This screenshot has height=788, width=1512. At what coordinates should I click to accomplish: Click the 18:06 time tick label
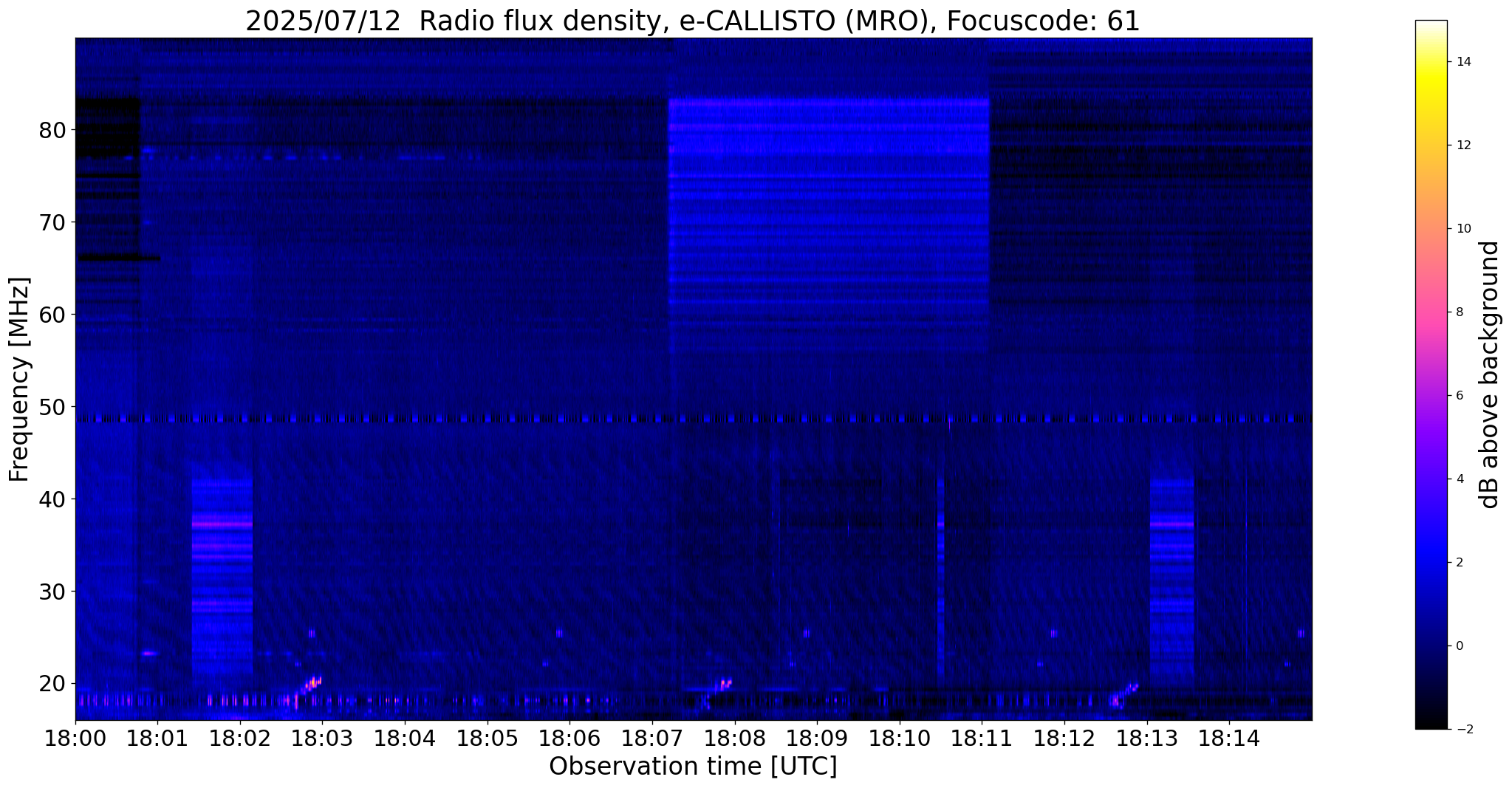[569, 739]
